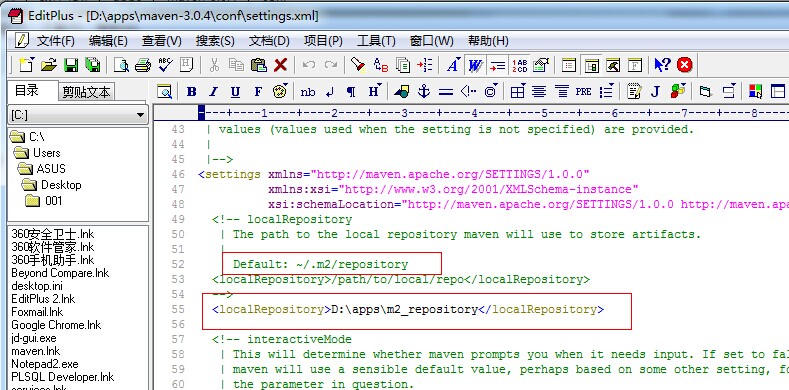
Task: Select Google Chrome.lnk in file list
Action: [x=56, y=325]
